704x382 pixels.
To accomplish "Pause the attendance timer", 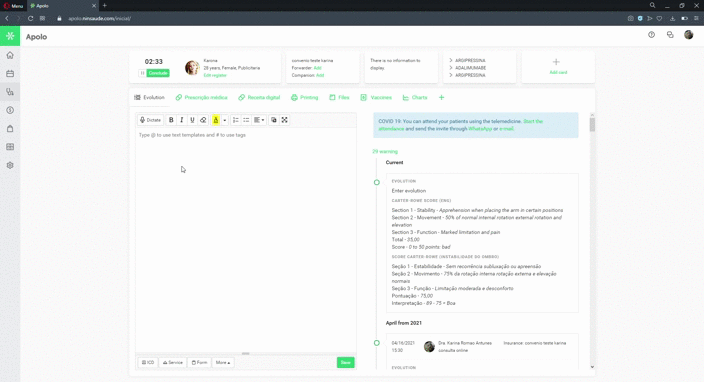I will (142, 73).
